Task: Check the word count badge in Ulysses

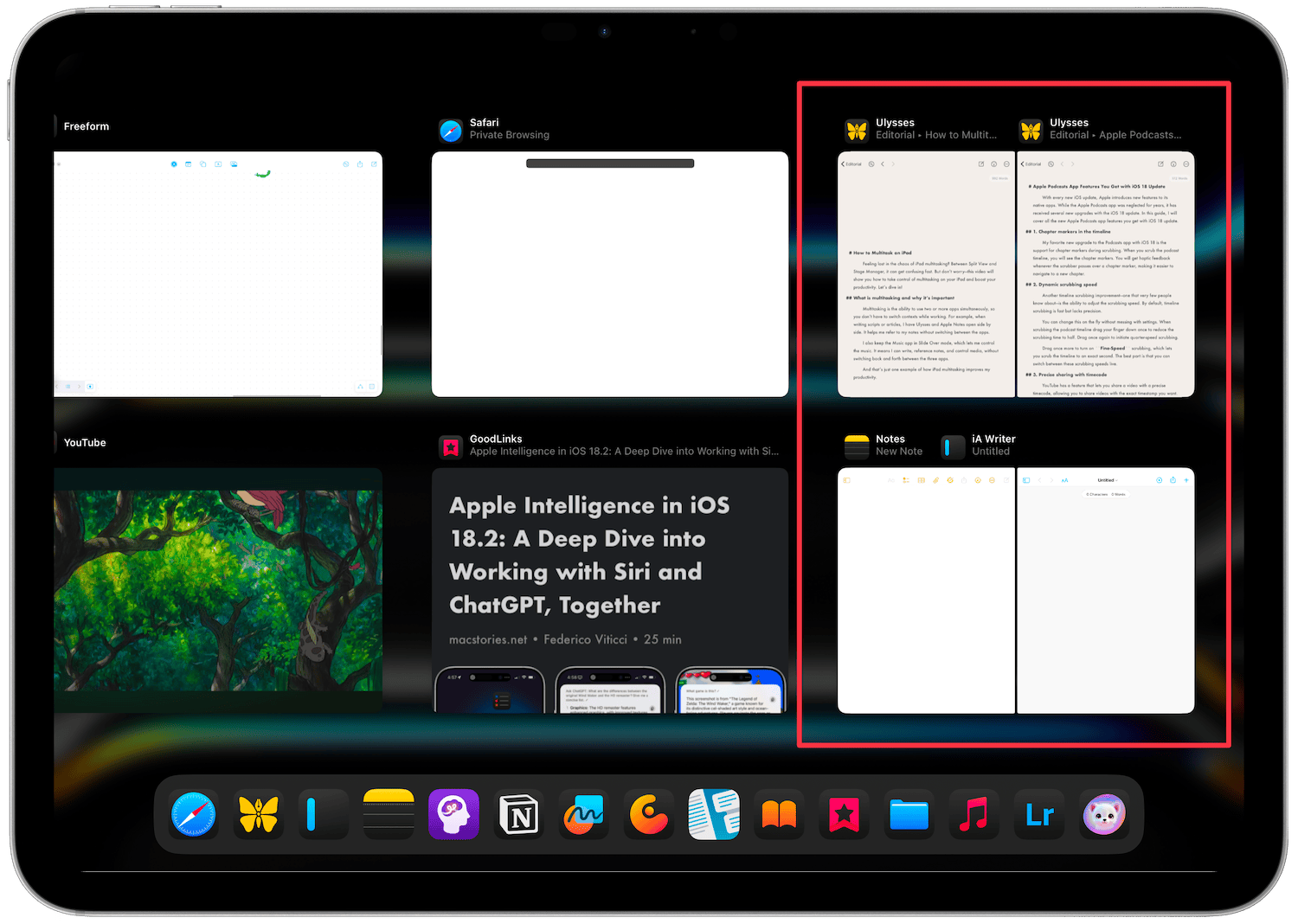Action: click(x=1001, y=178)
